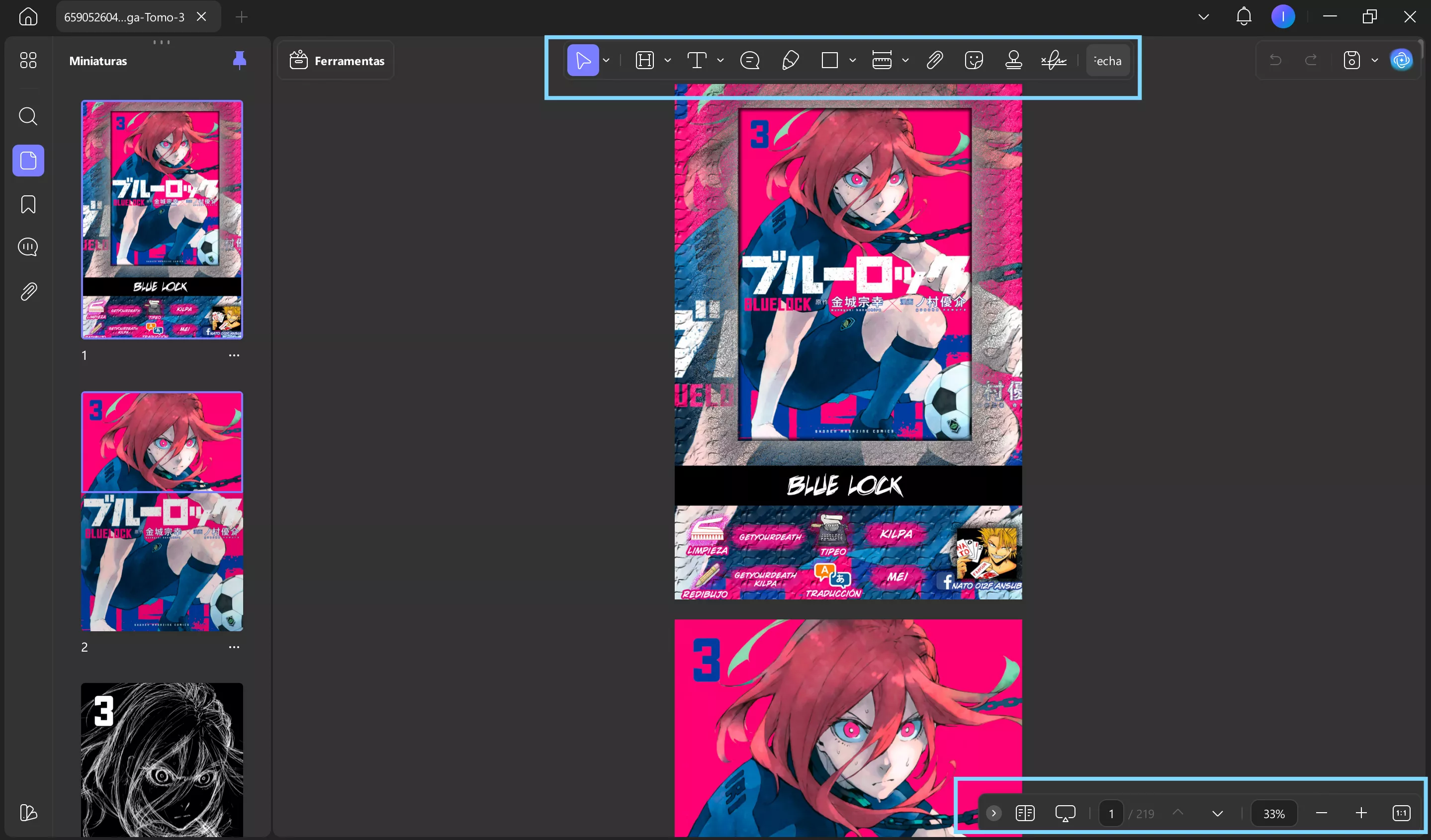Expand the shape tool dropdown arrow
The height and width of the screenshot is (840, 1431).
pos(852,60)
